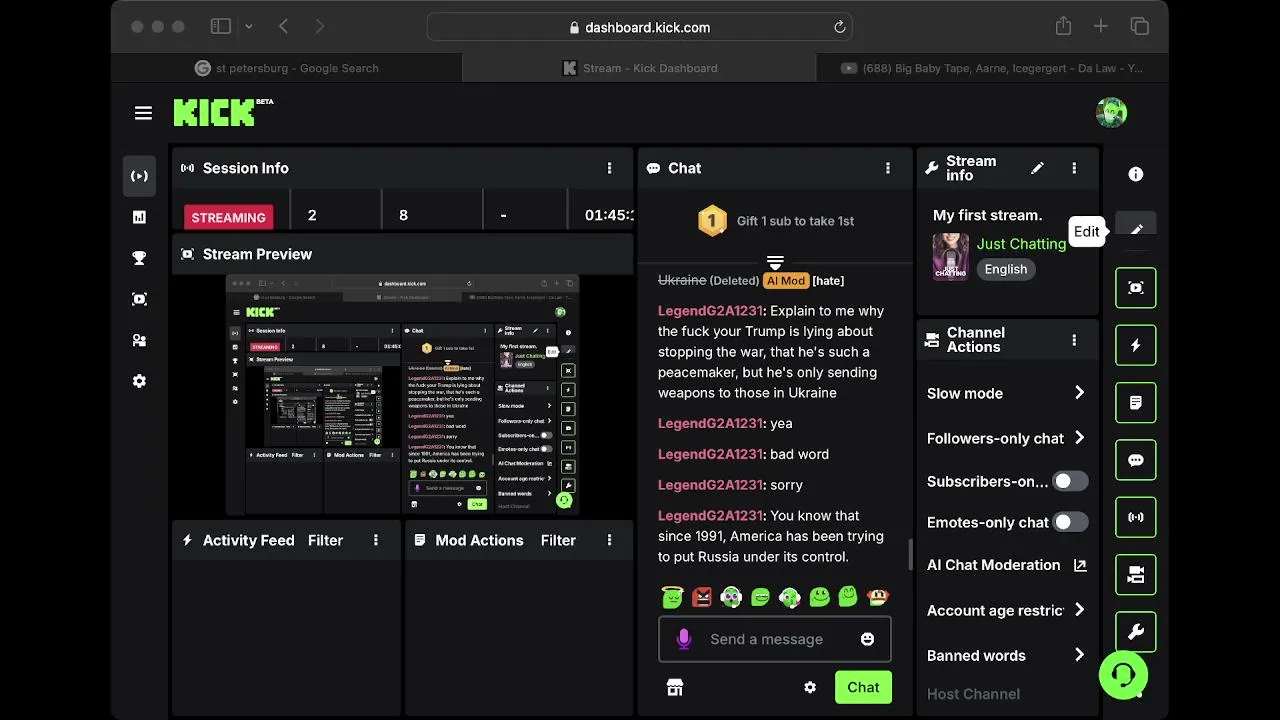Expand pinned chat leaderboard handle
The image size is (1280, 720).
click(774, 263)
